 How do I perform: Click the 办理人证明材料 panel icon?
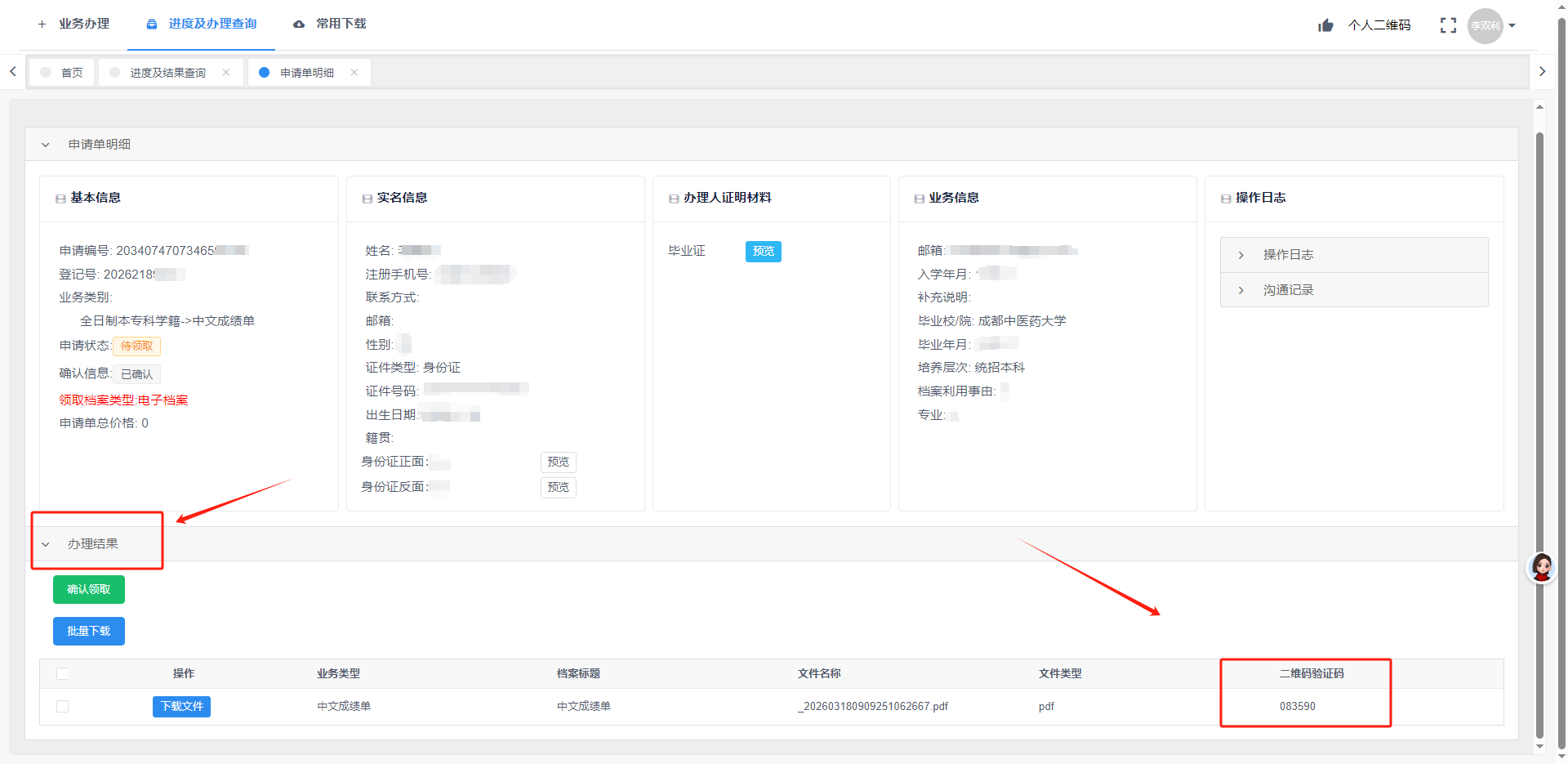(674, 199)
